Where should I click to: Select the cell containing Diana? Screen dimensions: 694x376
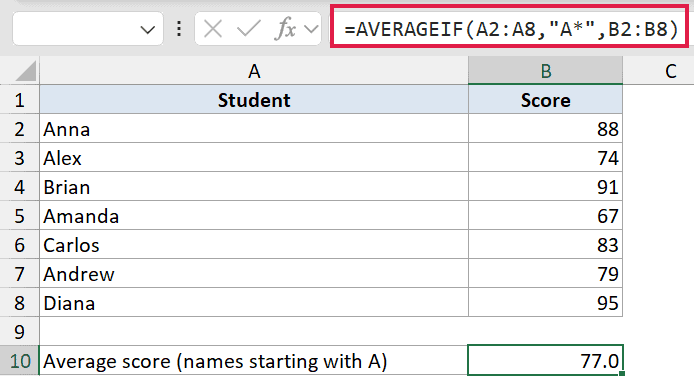[x=254, y=303]
